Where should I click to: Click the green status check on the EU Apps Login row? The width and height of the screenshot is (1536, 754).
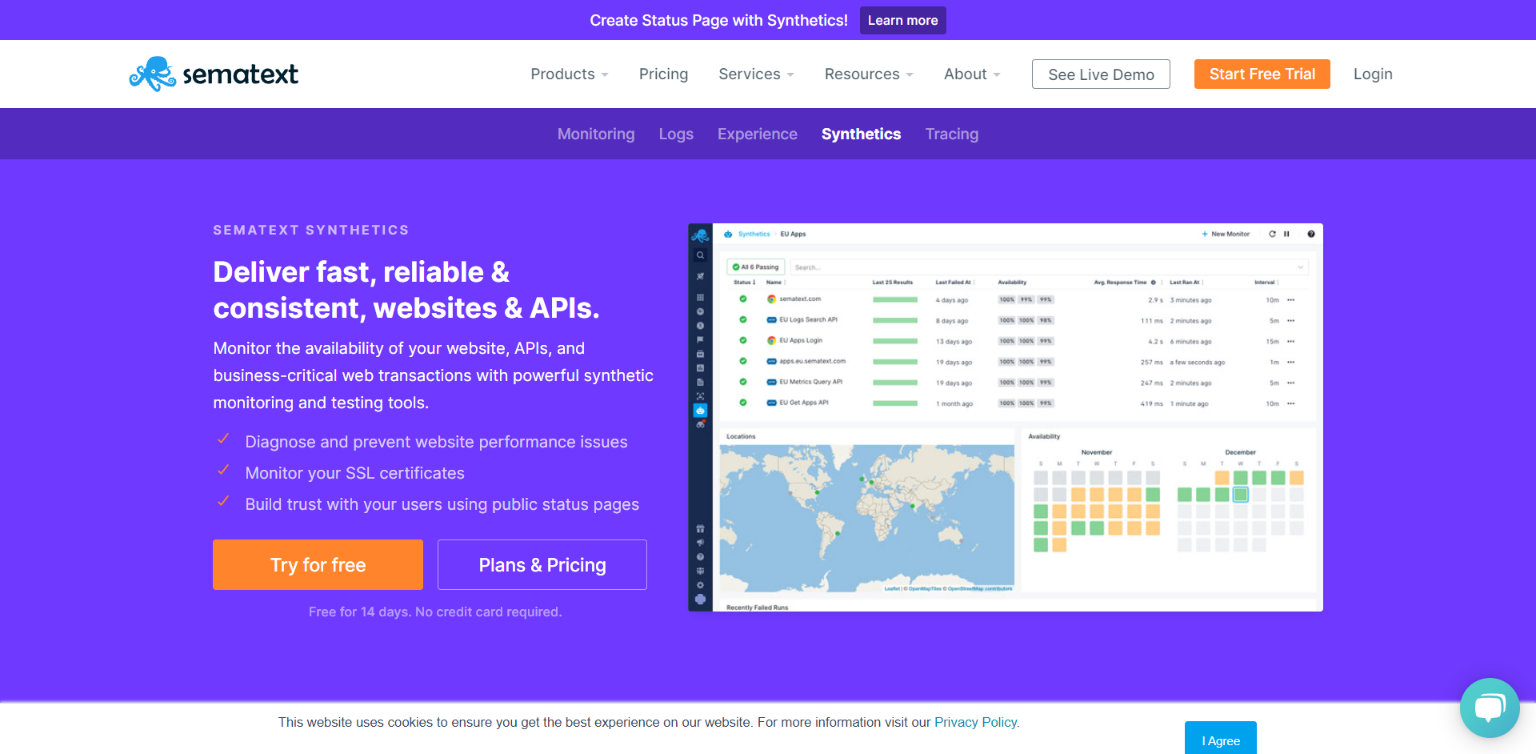pos(743,340)
